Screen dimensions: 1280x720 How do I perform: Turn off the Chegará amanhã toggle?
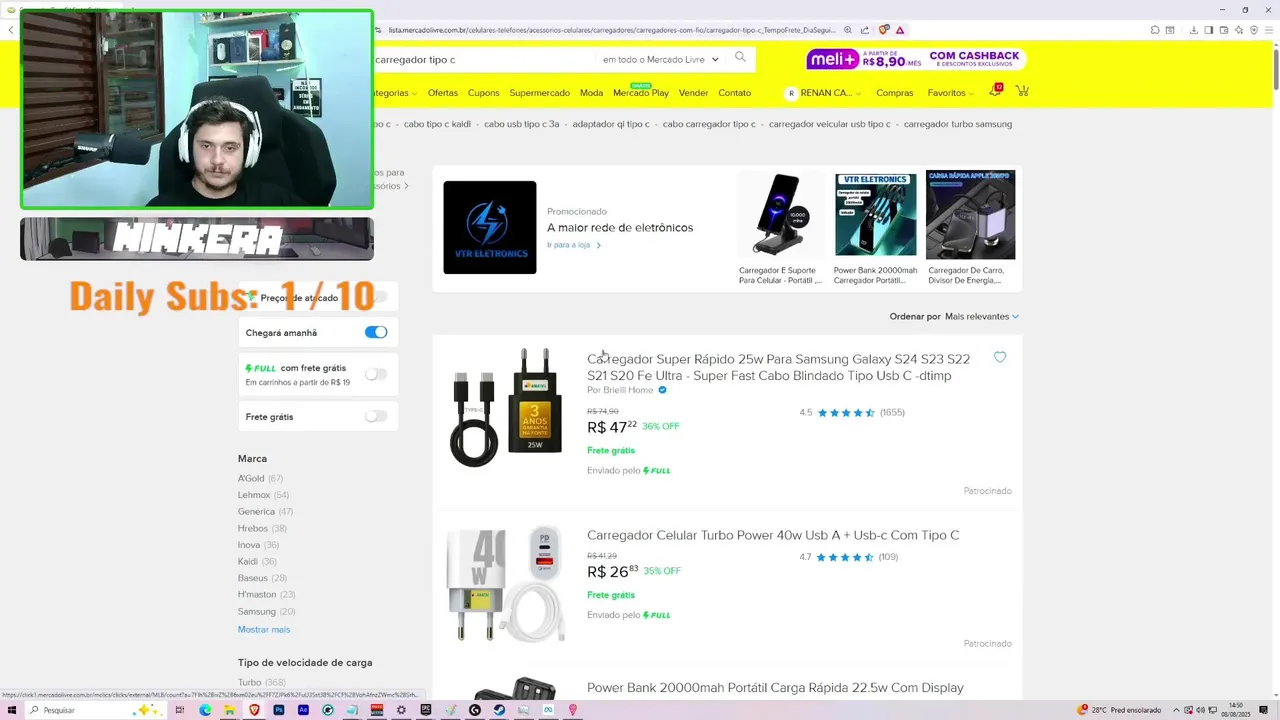click(376, 332)
